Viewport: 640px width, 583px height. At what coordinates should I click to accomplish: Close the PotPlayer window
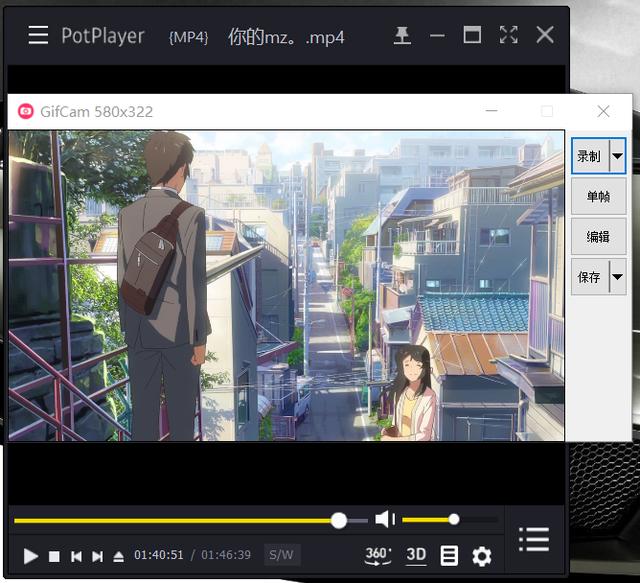coord(545,35)
